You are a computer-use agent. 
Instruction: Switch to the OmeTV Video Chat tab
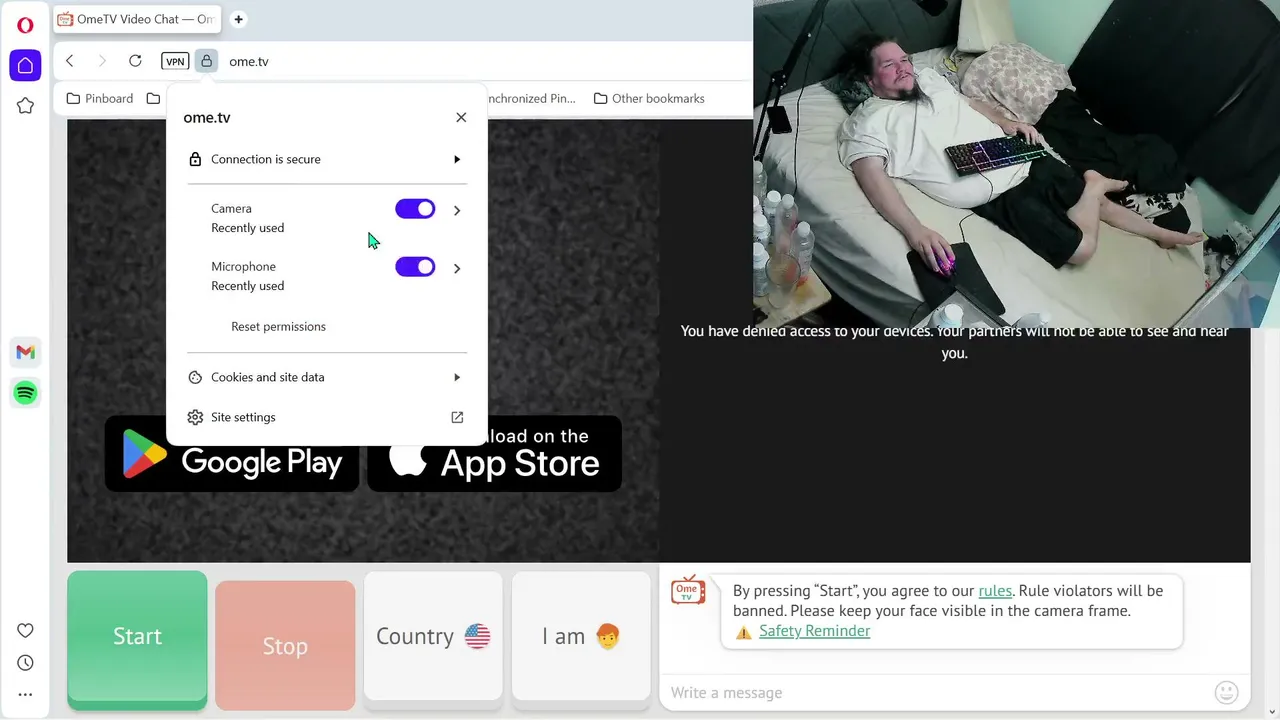(138, 19)
